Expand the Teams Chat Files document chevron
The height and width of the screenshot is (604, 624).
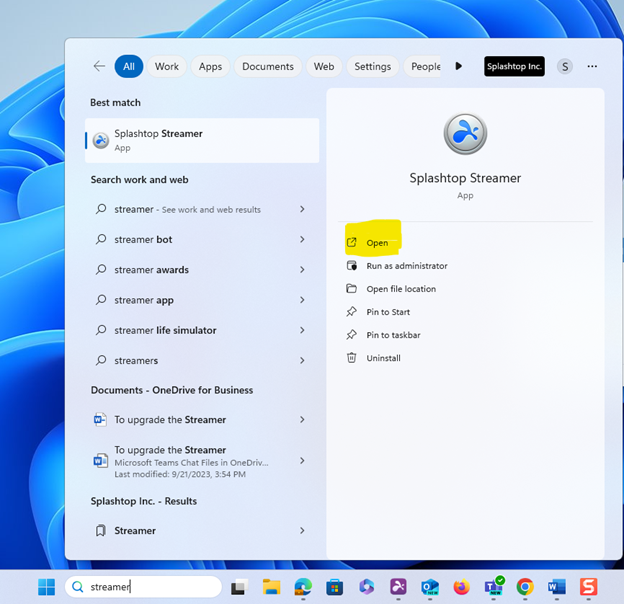302,461
